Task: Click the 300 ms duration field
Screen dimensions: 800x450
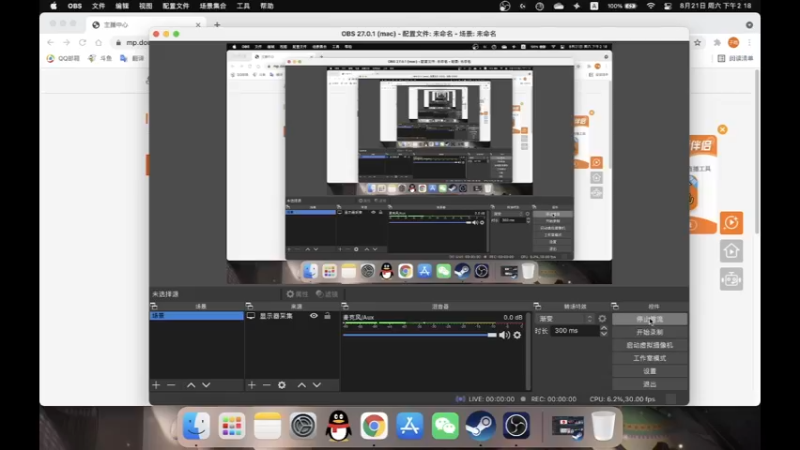Action: [x=575, y=331]
